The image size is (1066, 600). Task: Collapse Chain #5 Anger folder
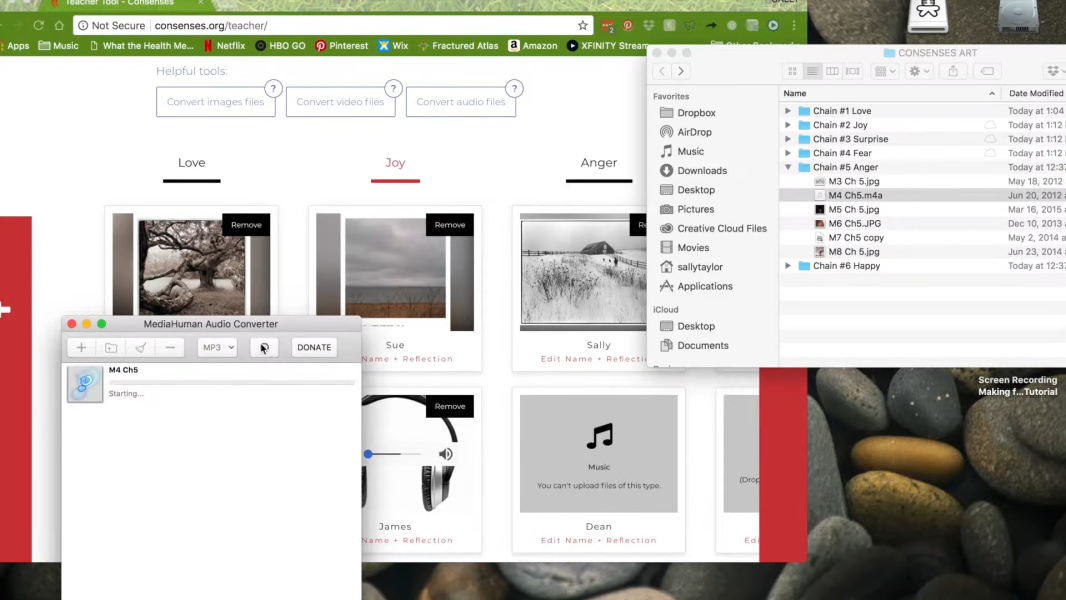click(x=788, y=167)
